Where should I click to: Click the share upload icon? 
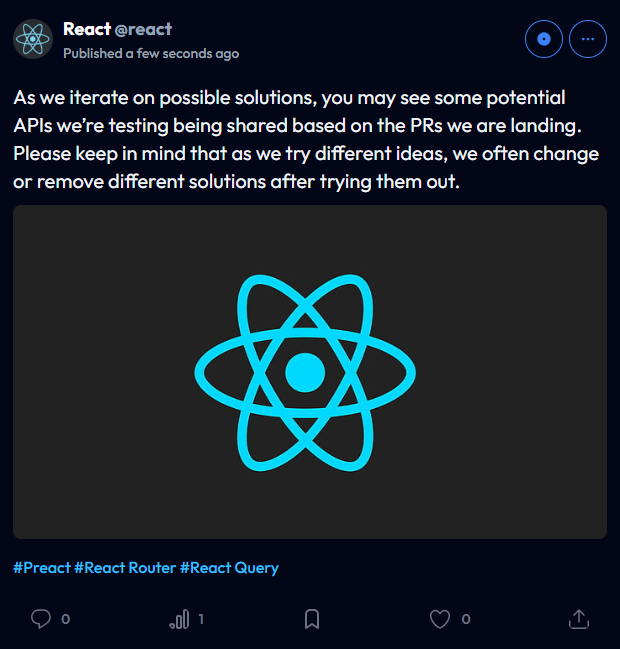(579, 619)
